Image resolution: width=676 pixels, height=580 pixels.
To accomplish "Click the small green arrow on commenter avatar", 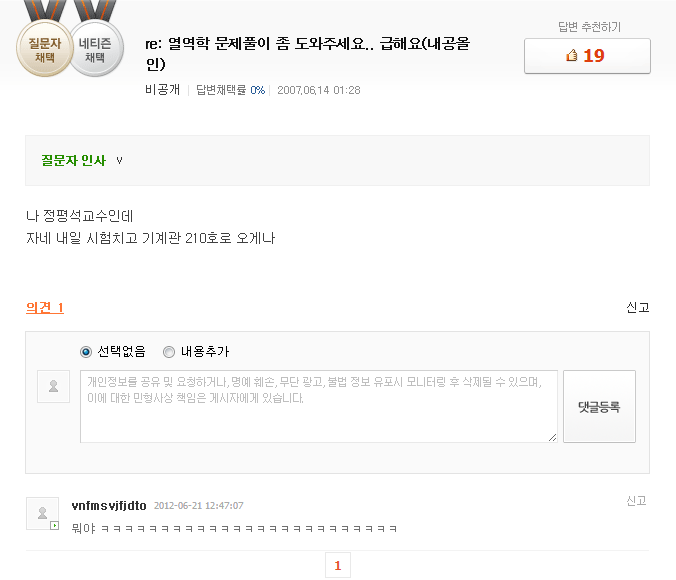I will [x=54, y=525].
